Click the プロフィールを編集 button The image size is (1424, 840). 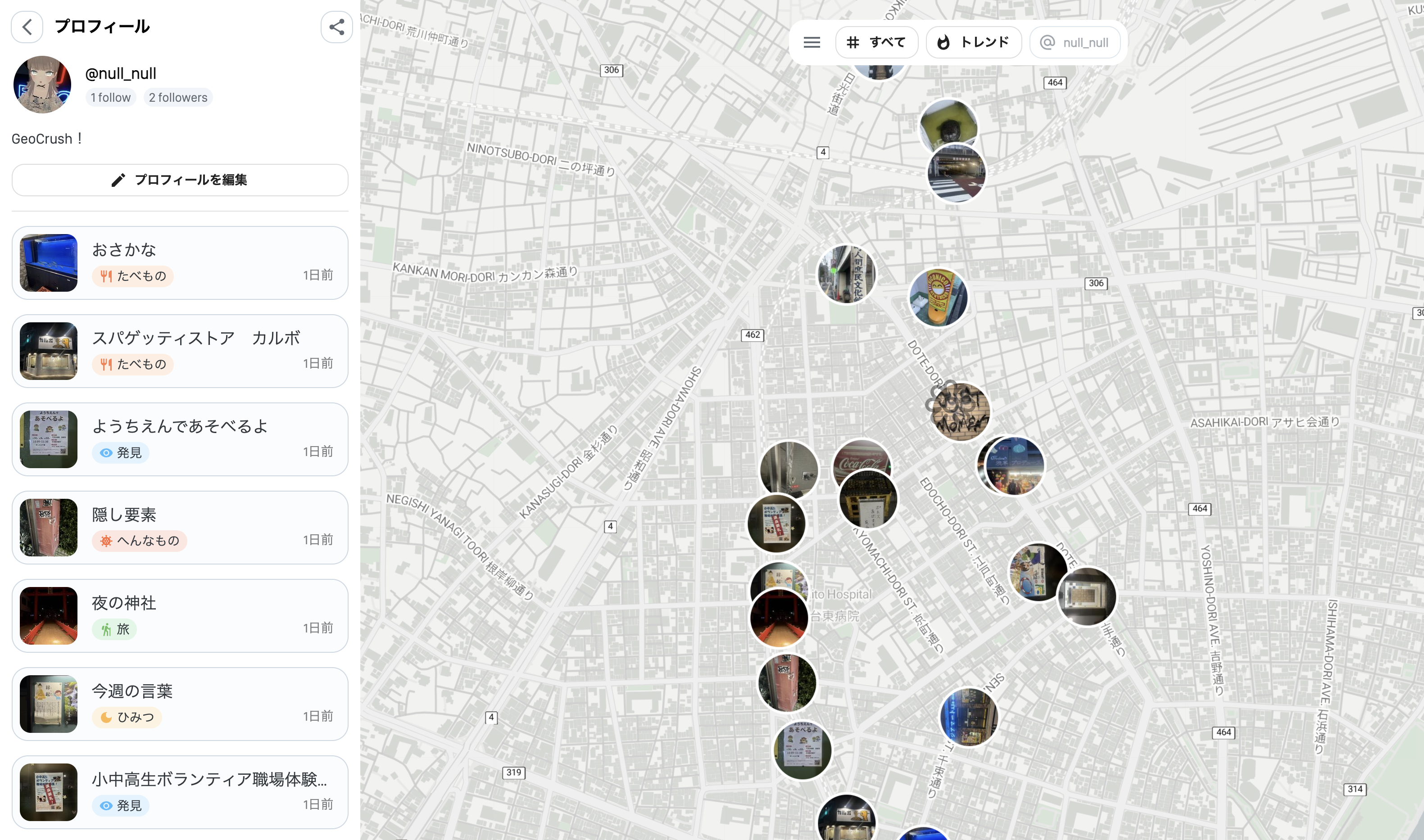tap(180, 180)
